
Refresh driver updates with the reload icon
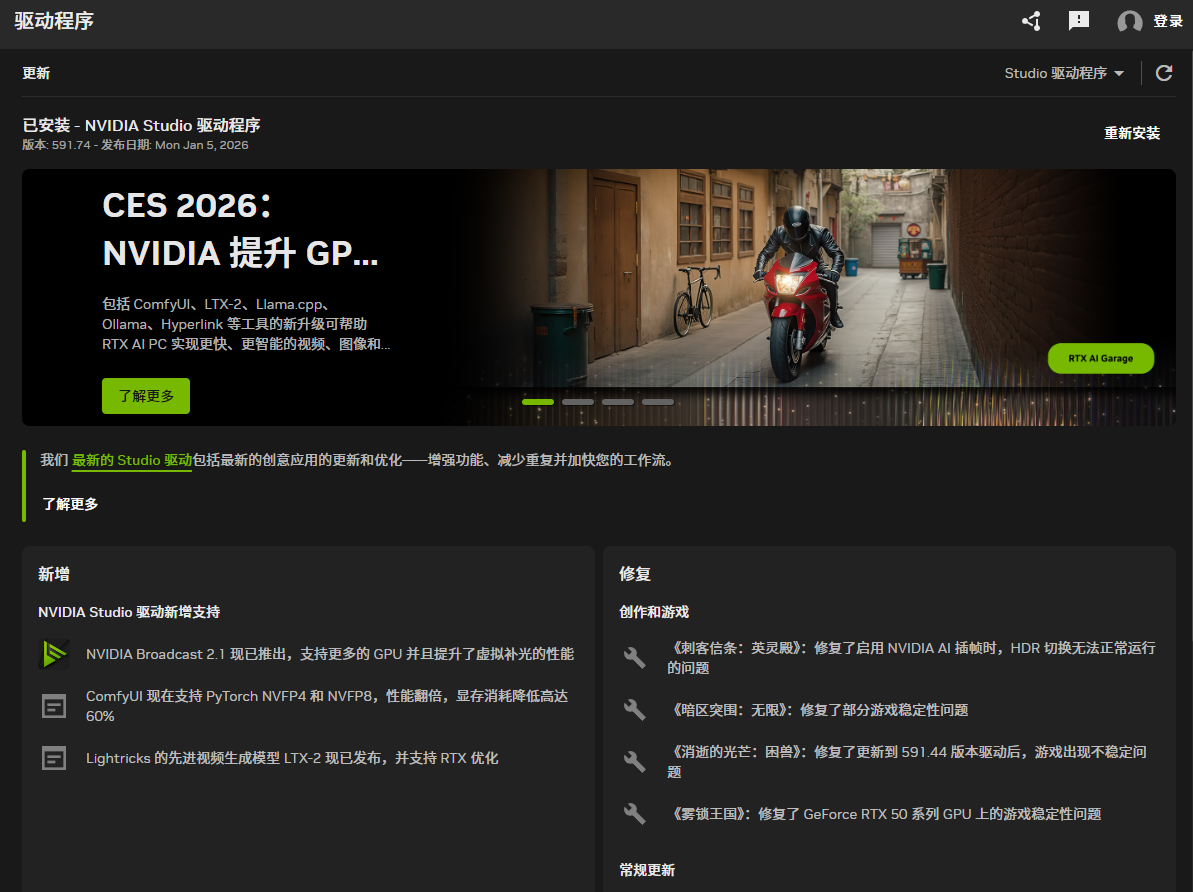[1164, 73]
